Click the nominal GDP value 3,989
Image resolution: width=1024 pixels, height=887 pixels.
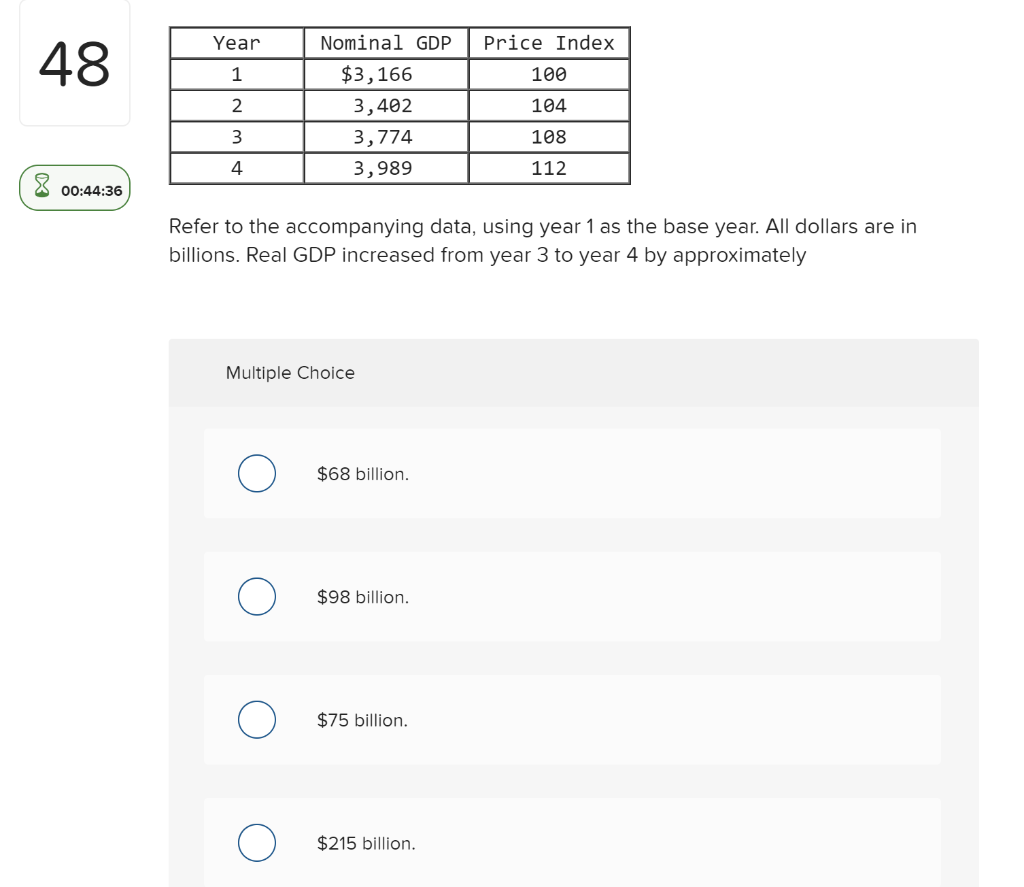tap(385, 168)
